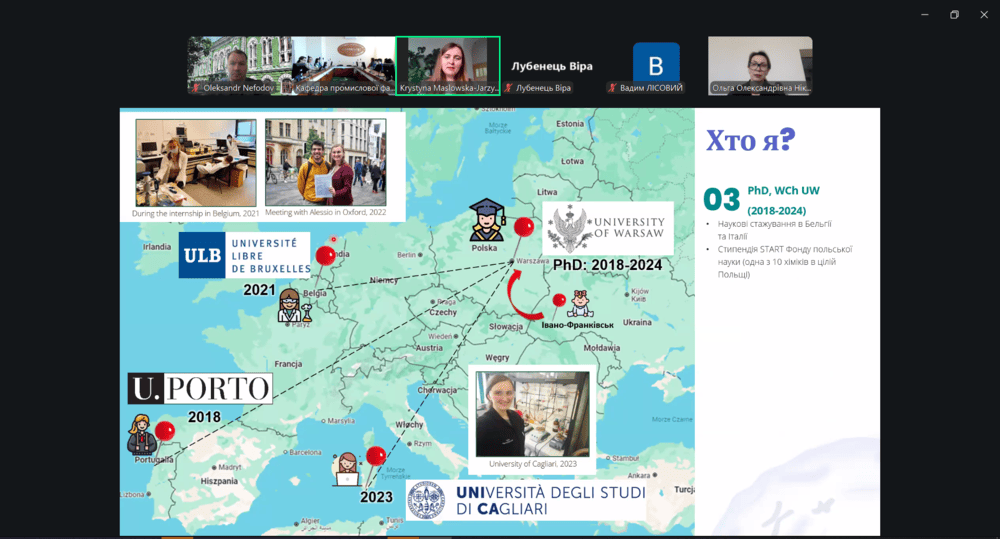Select Oleksandr Nefodov's video thumbnail
This screenshot has height=539, width=1000.
tap(239, 65)
